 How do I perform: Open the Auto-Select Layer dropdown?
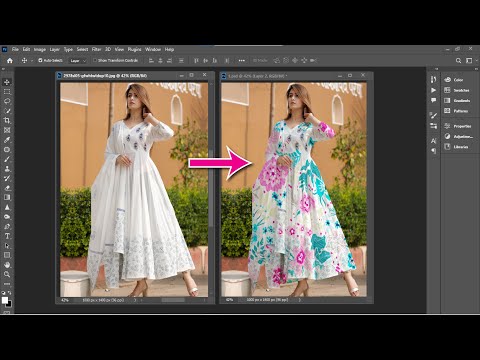coord(78,61)
